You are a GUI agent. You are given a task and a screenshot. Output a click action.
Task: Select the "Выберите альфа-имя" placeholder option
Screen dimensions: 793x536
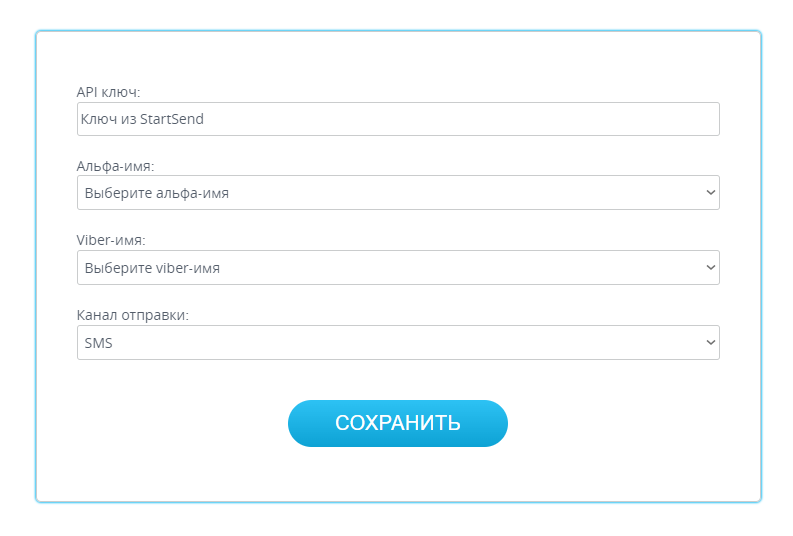pos(157,193)
